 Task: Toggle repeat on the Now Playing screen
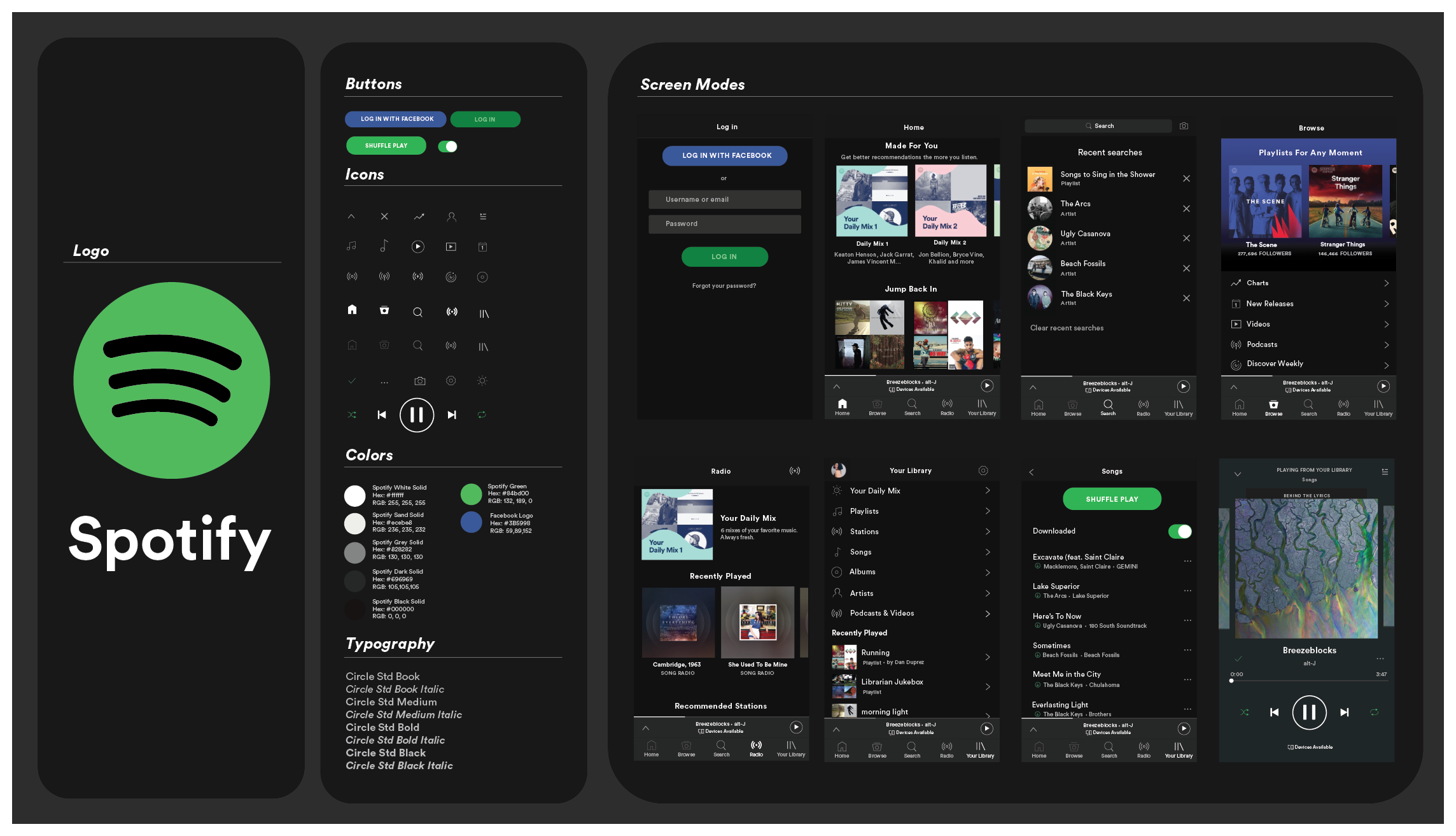click(1374, 712)
